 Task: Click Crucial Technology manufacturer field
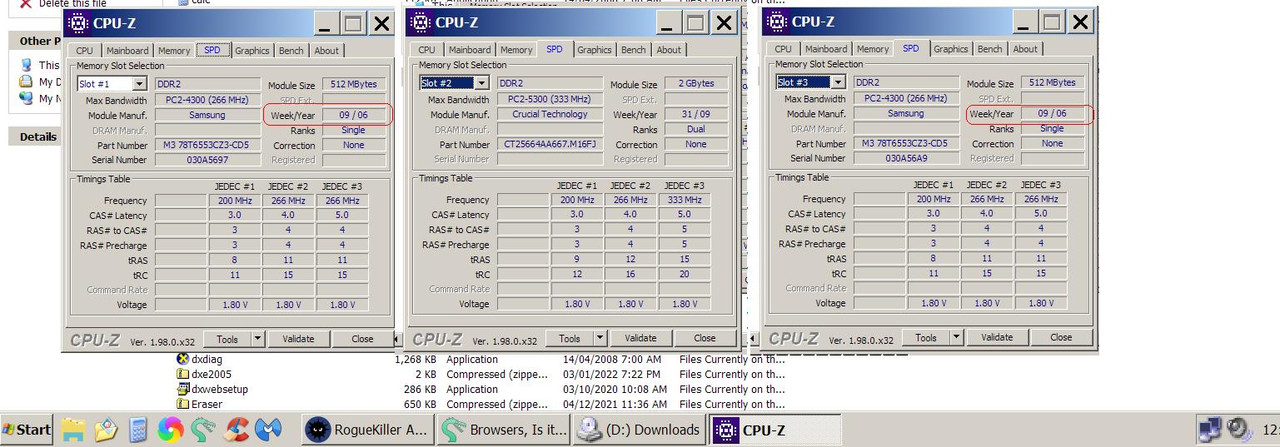click(550, 114)
